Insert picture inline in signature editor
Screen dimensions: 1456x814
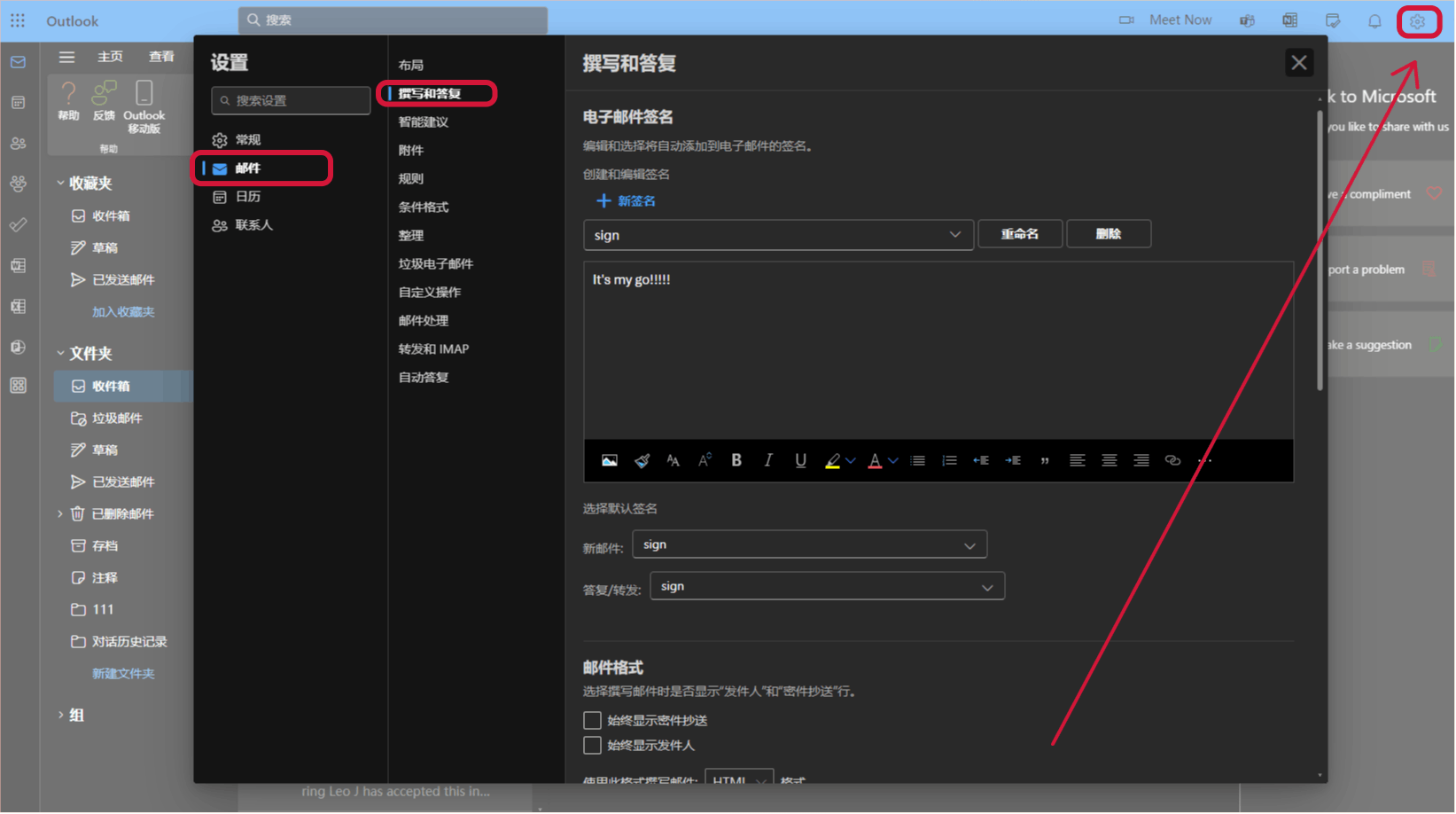[610, 461]
